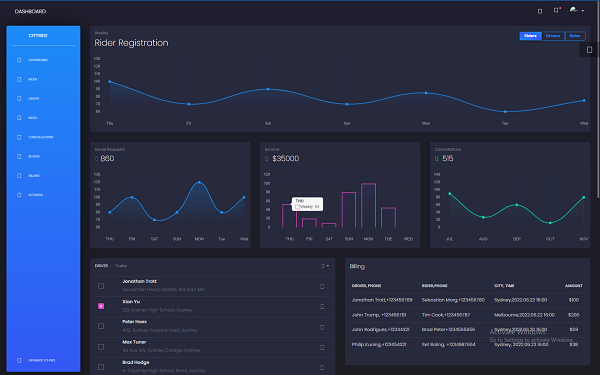This screenshot has width=600, height=375.
Task: Click the MON peak point on Service Requests chart
Action: tap(199, 183)
